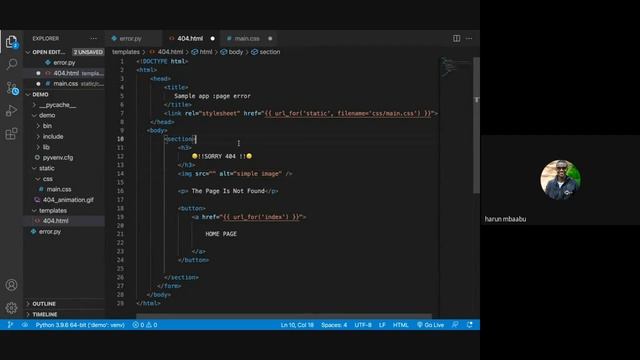Collapse the demo folder

pyautogui.click(x=34, y=116)
